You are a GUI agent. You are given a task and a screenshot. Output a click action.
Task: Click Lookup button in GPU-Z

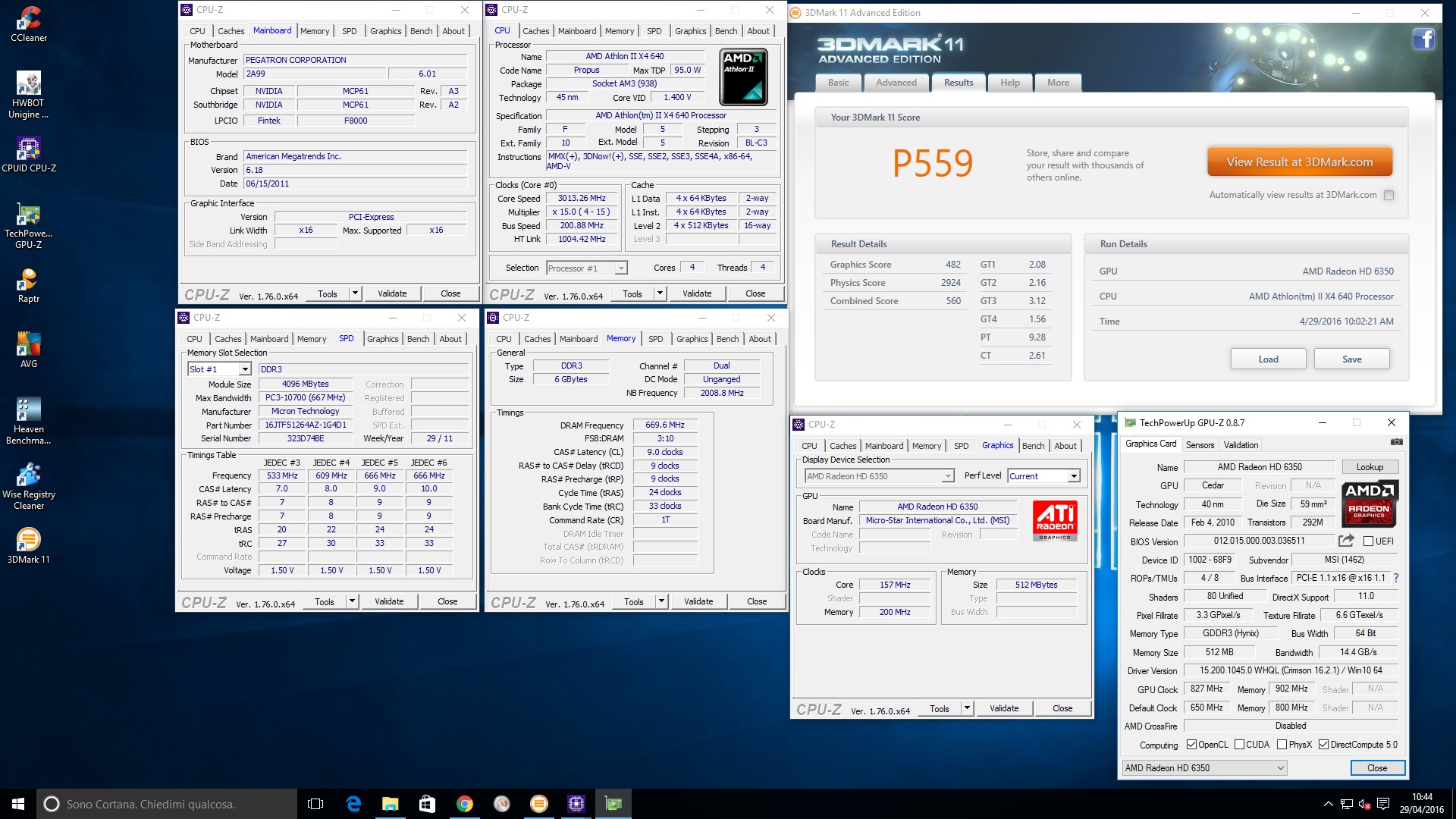pyautogui.click(x=1370, y=467)
